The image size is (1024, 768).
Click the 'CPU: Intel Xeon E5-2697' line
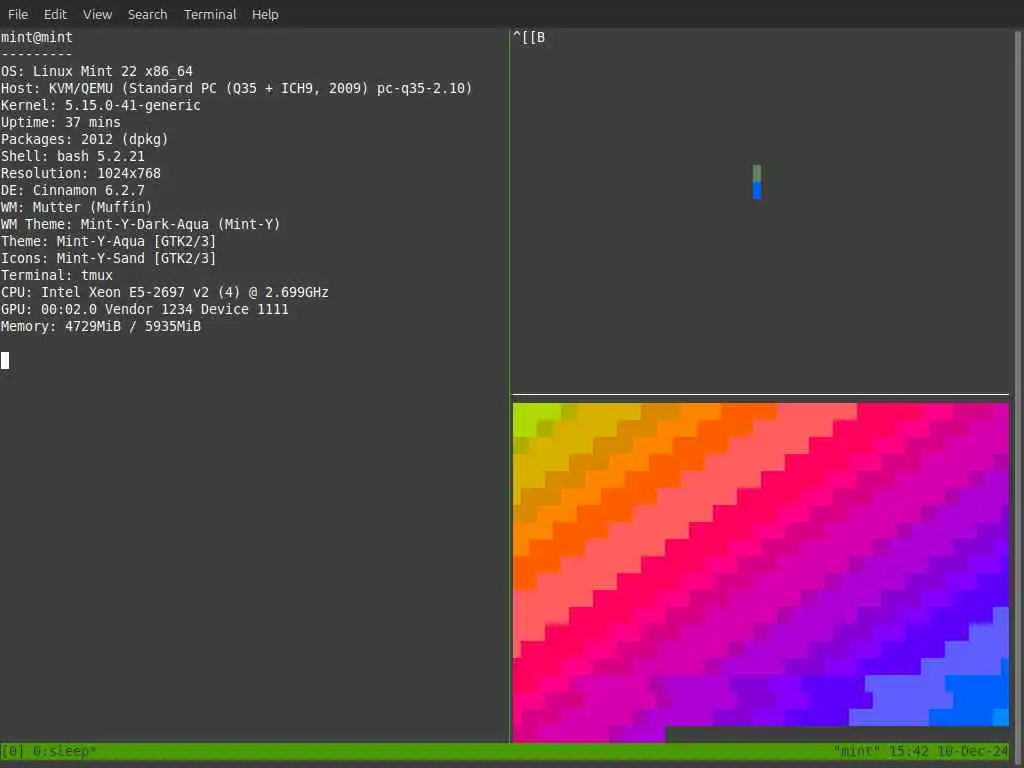pos(165,292)
